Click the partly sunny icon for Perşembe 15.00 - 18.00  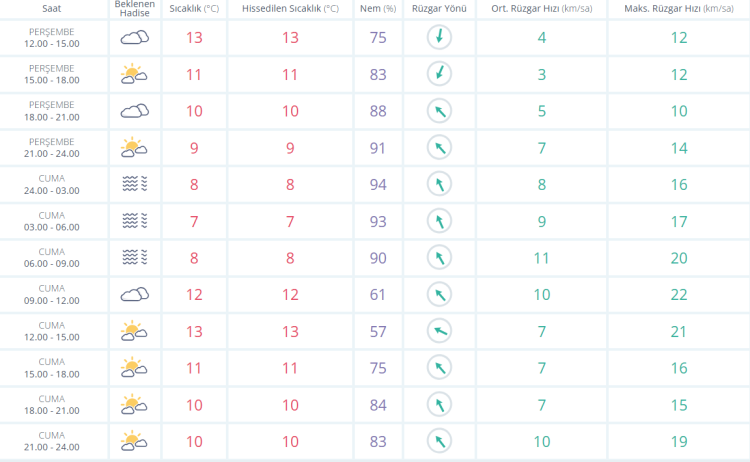pos(134,74)
